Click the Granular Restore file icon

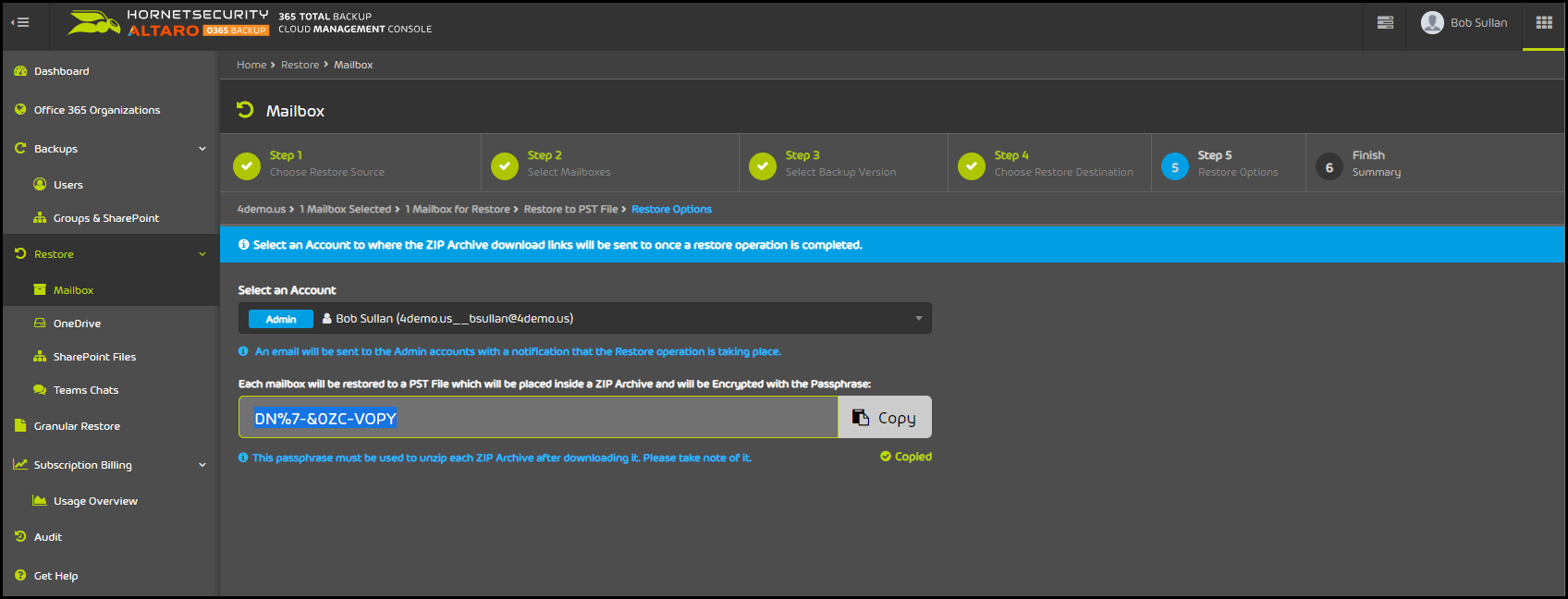click(x=20, y=425)
